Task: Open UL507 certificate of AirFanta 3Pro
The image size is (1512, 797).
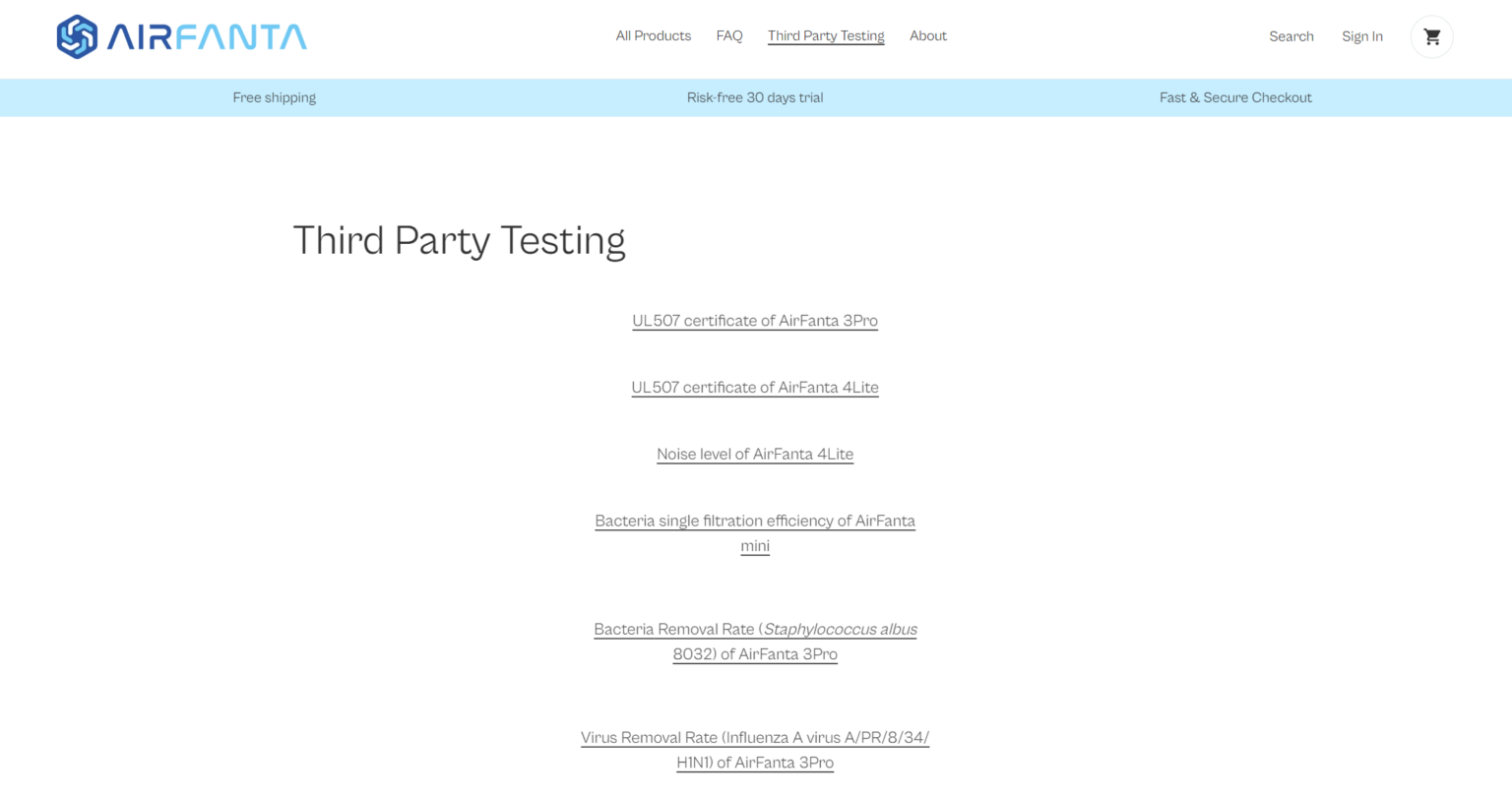Action: 755,321
